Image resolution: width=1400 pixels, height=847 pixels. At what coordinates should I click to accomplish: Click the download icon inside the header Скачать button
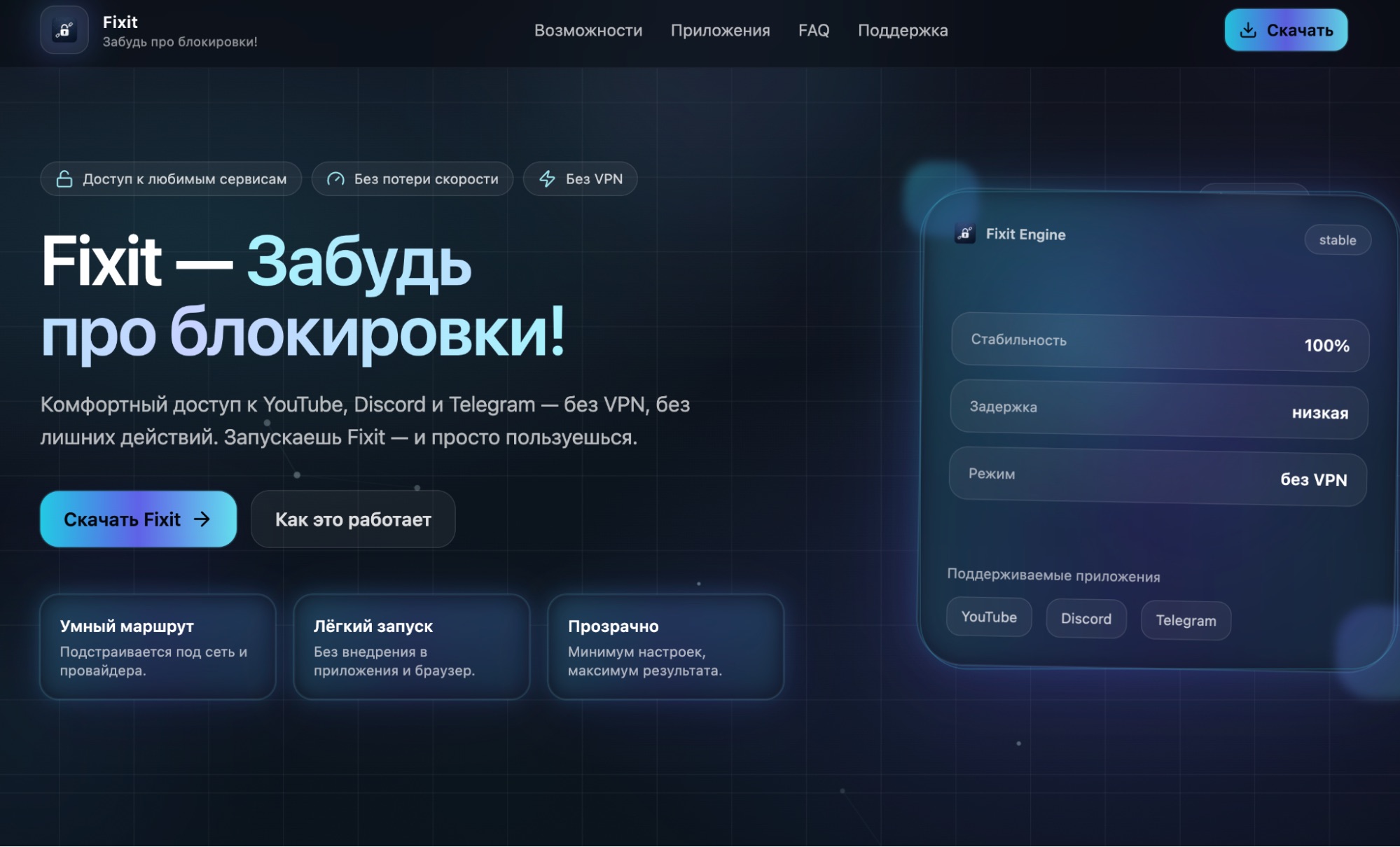[x=1248, y=29]
